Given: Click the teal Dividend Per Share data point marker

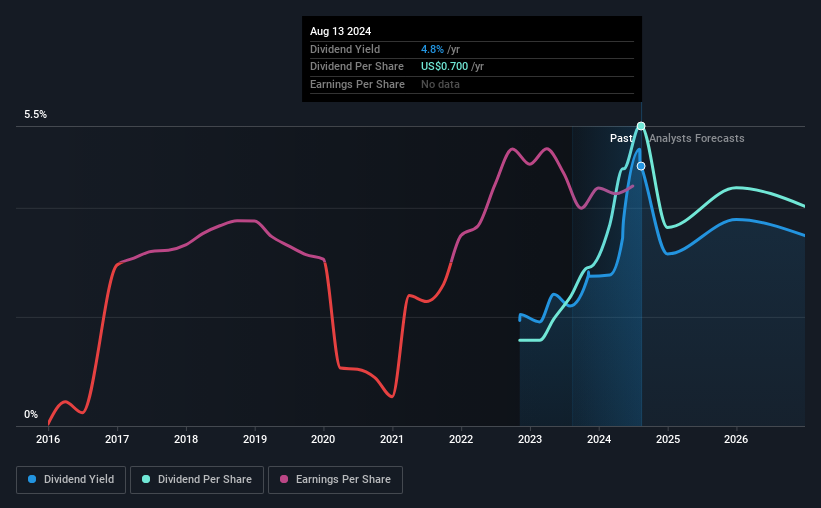Looking at the screenshot, I should click(641, 126).
